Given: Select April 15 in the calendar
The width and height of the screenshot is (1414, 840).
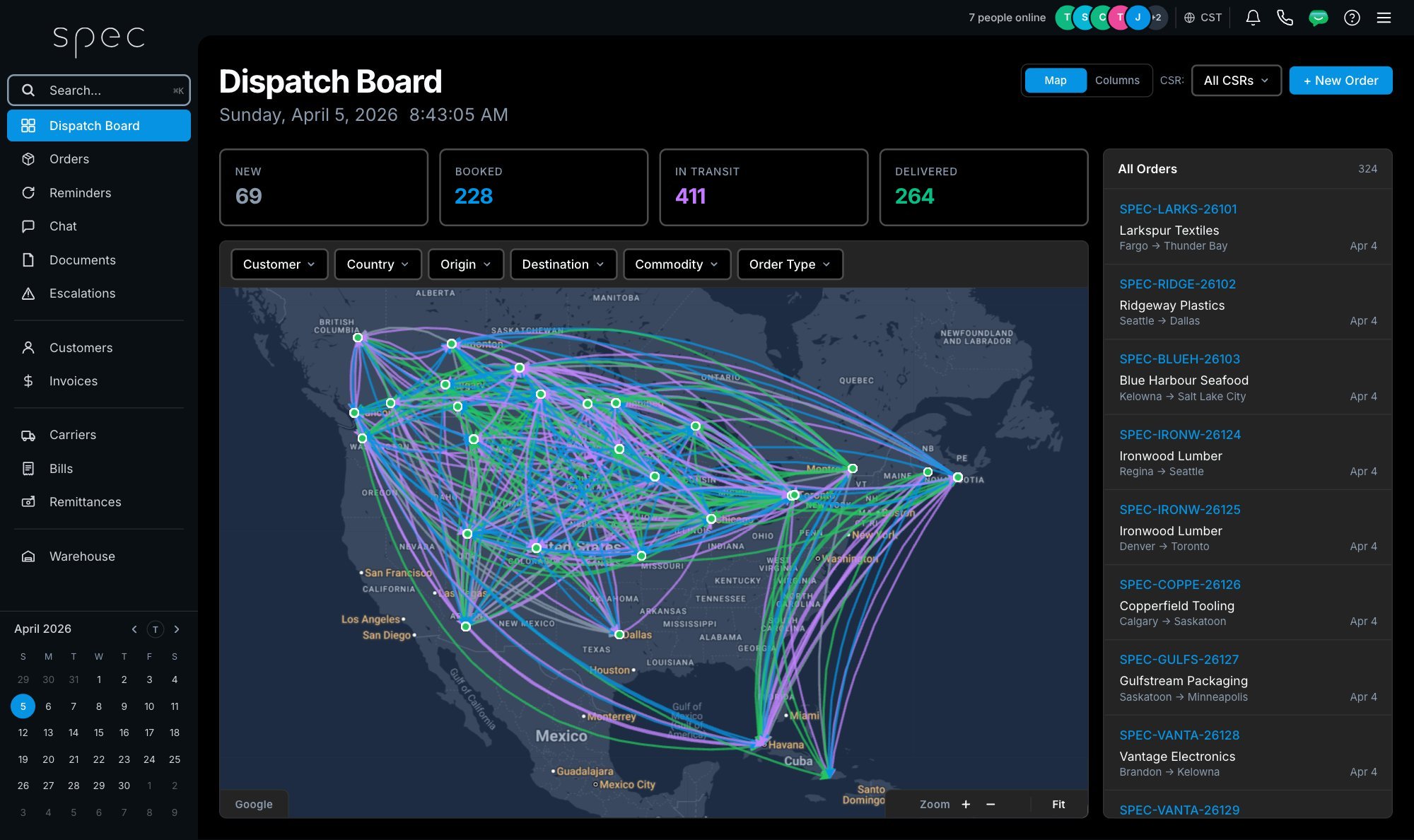Looking at the screenshot, I should click(99, 733).
